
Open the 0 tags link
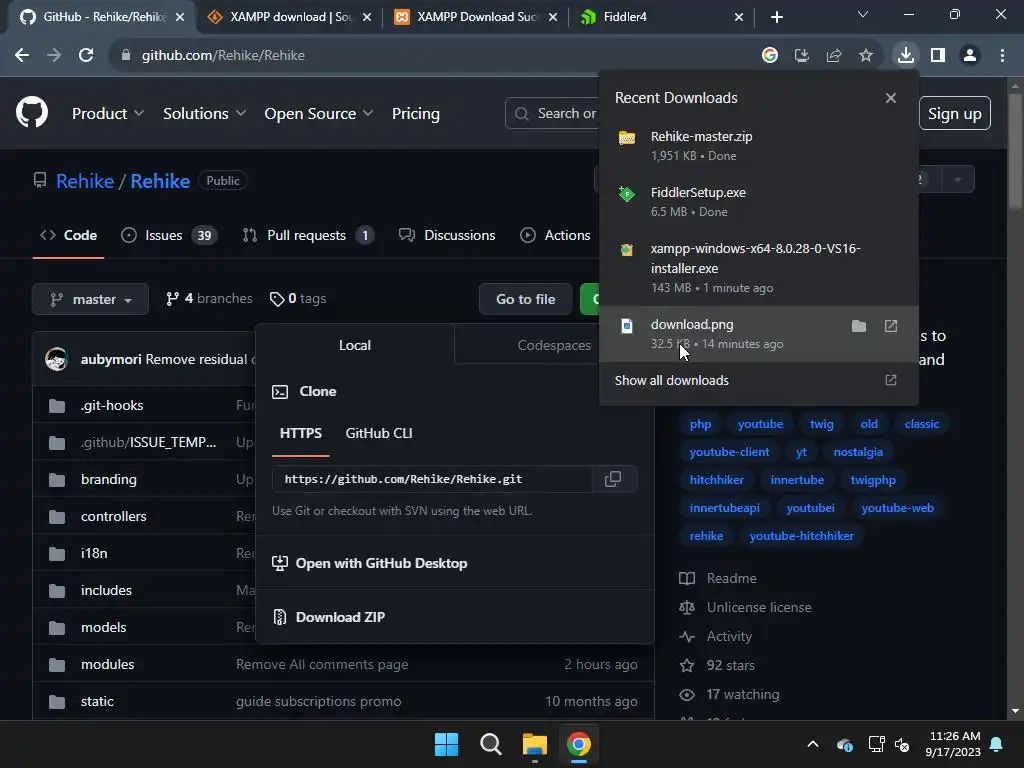[298, 298]
